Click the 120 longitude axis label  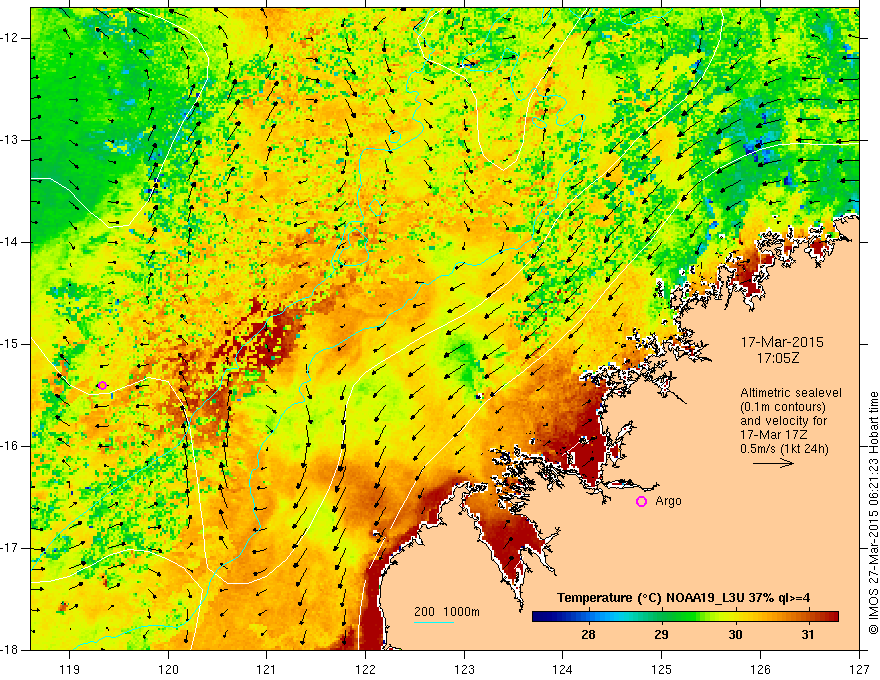click(x=168, y=670)
